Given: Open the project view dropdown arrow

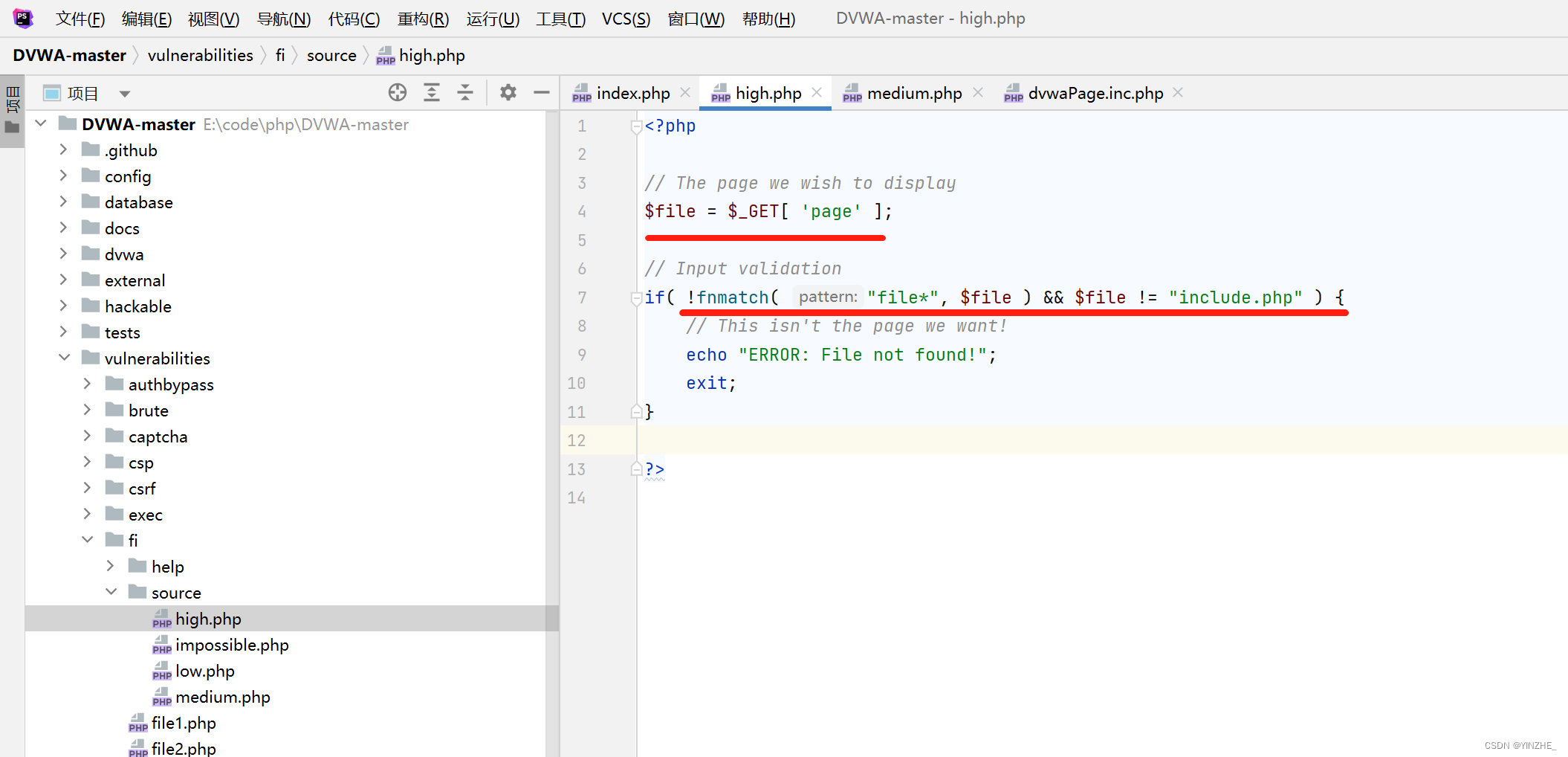Looking at the screenshot, I should pyautogui.click(x=124, y=94).
